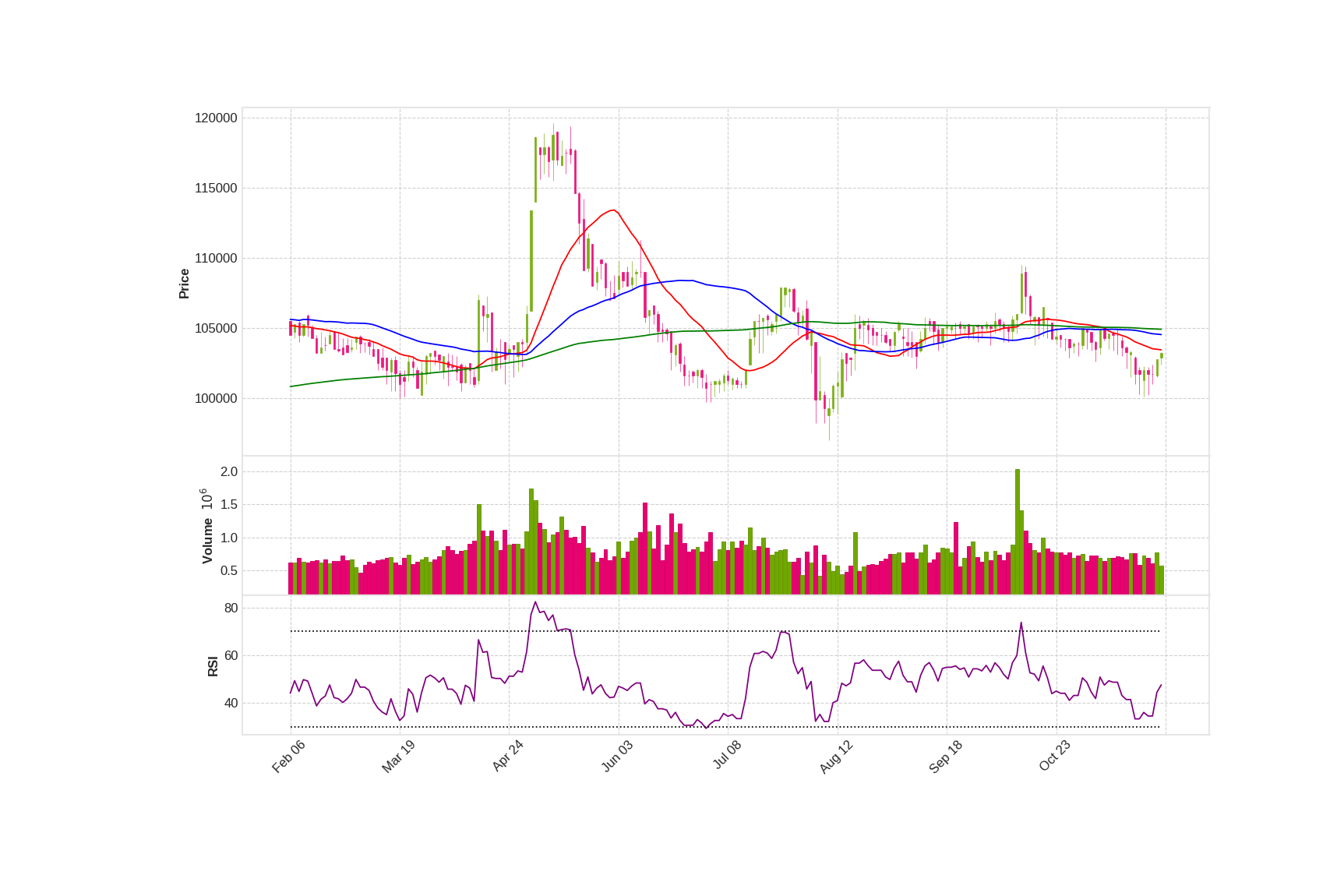Click the tallest green volume bar near 2.0
Viewport: 1344px width, 896px height.
tap(1018, 532)
